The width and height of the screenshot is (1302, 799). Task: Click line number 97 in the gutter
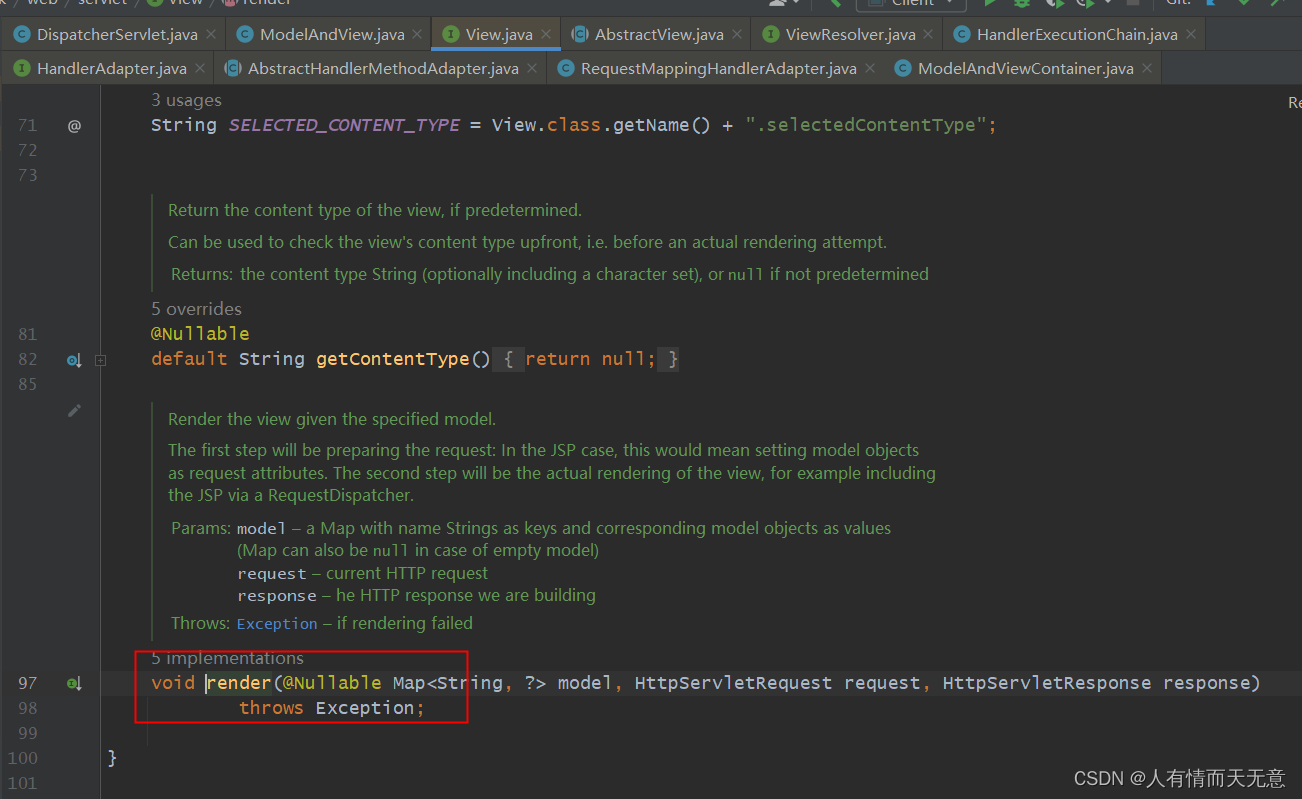pyautogui.click(x=27, y=683)
